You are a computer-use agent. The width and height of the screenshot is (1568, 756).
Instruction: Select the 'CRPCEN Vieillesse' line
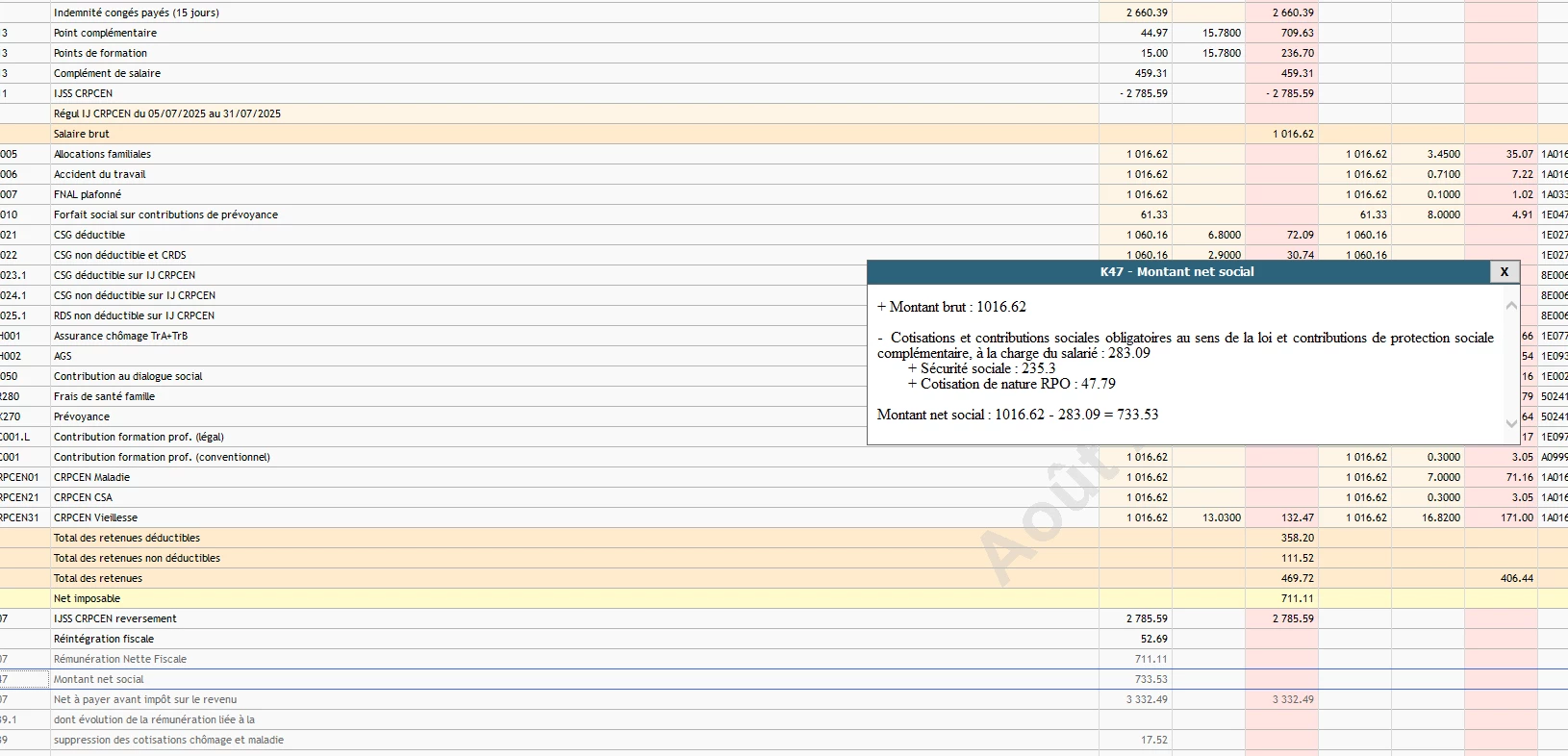pos(95,517)
